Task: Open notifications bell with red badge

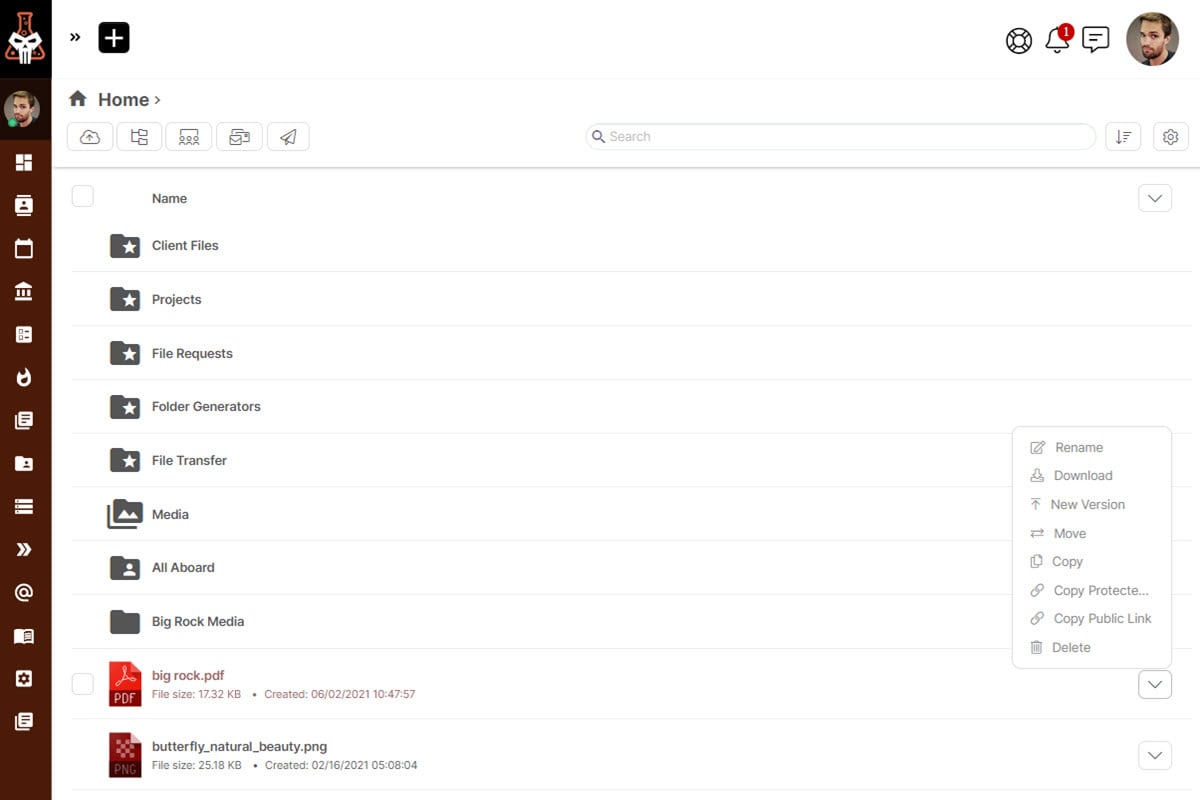Action: (x=1057, y=39)
